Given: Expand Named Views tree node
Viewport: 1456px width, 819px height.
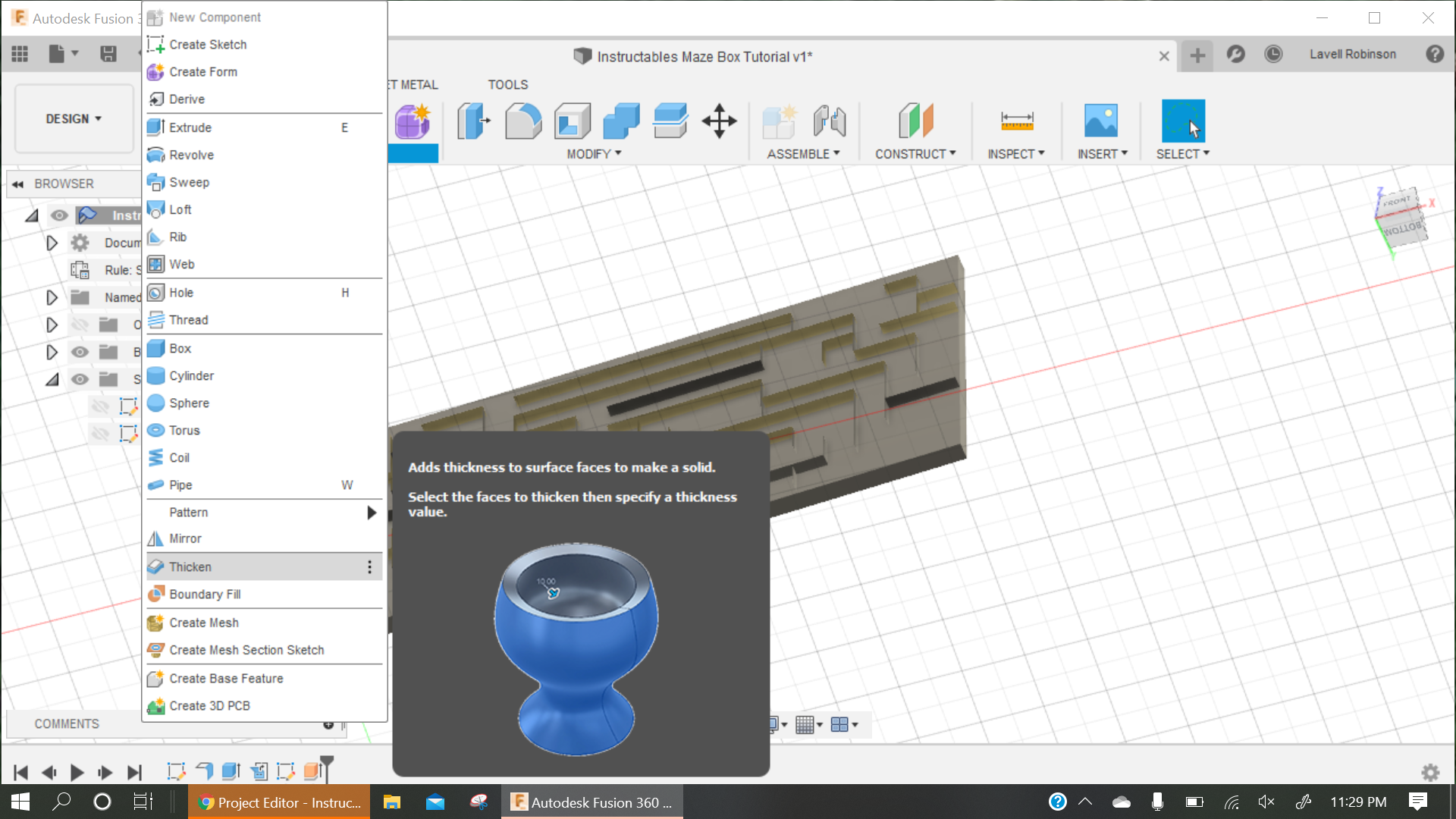Looking at the screenshot, I should (52, 297).
